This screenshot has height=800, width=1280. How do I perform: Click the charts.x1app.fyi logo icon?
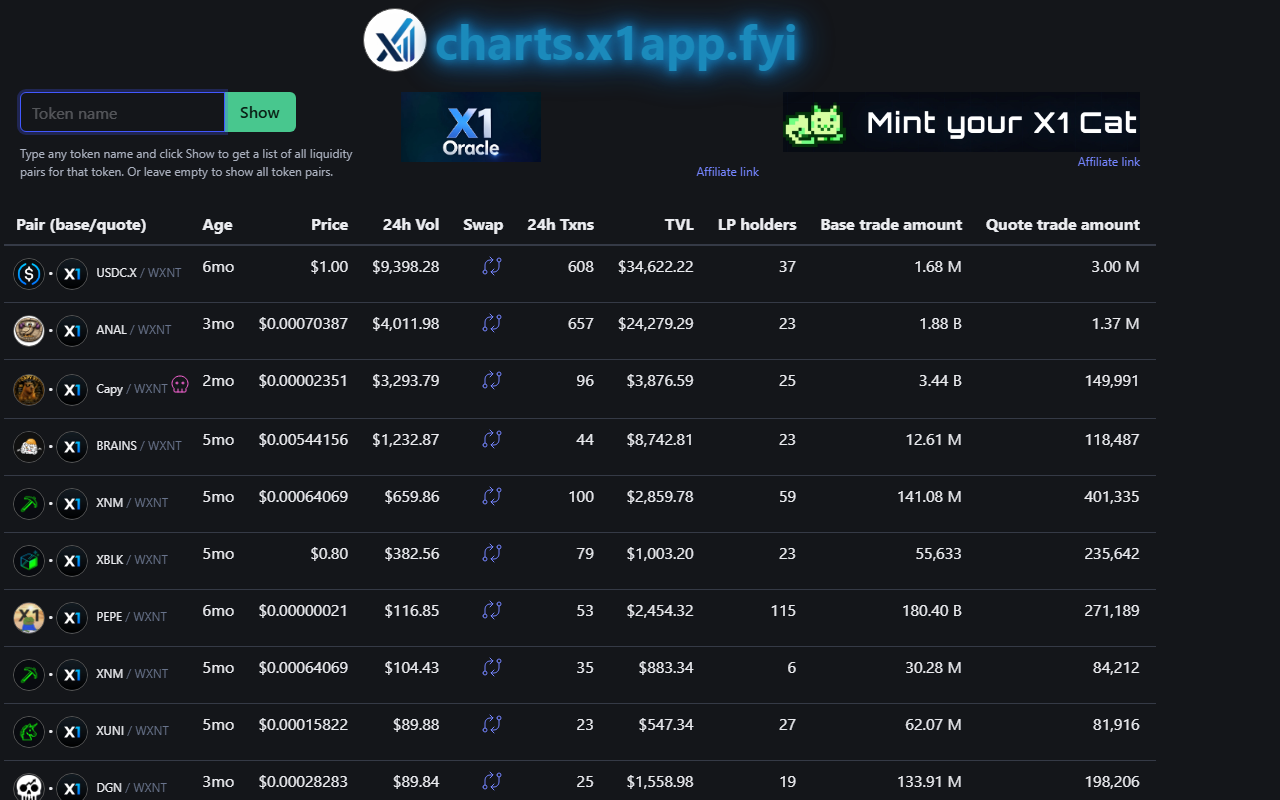[x=396, y=40]
